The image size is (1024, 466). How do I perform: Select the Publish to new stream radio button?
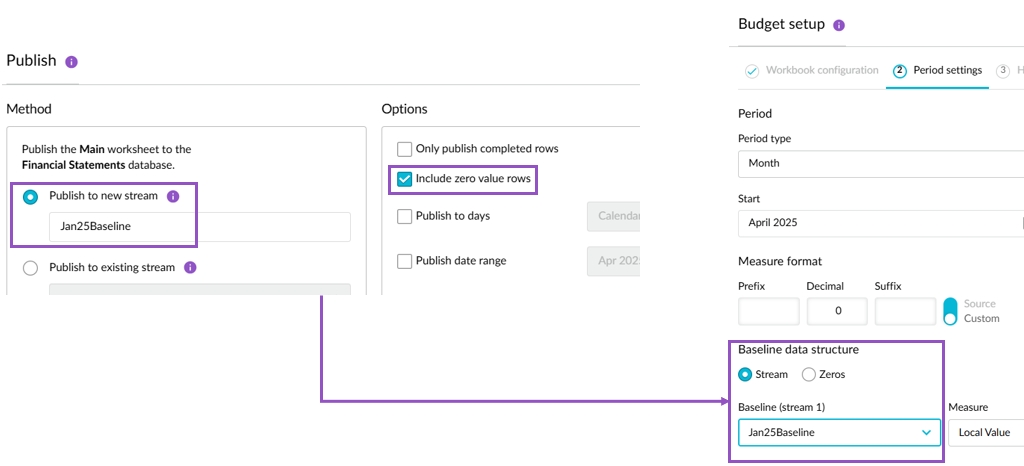pos(30,197)
